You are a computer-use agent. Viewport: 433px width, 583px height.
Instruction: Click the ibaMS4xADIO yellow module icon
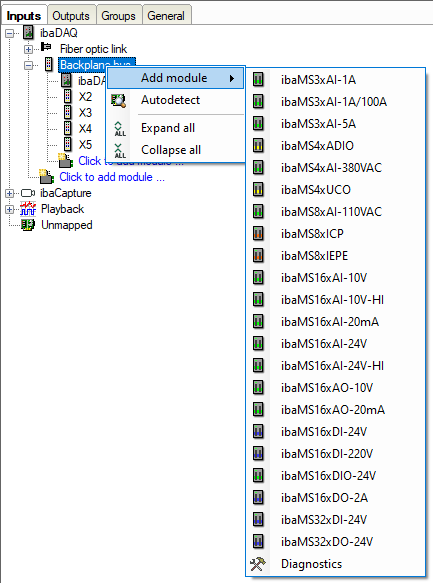point(258,145)
